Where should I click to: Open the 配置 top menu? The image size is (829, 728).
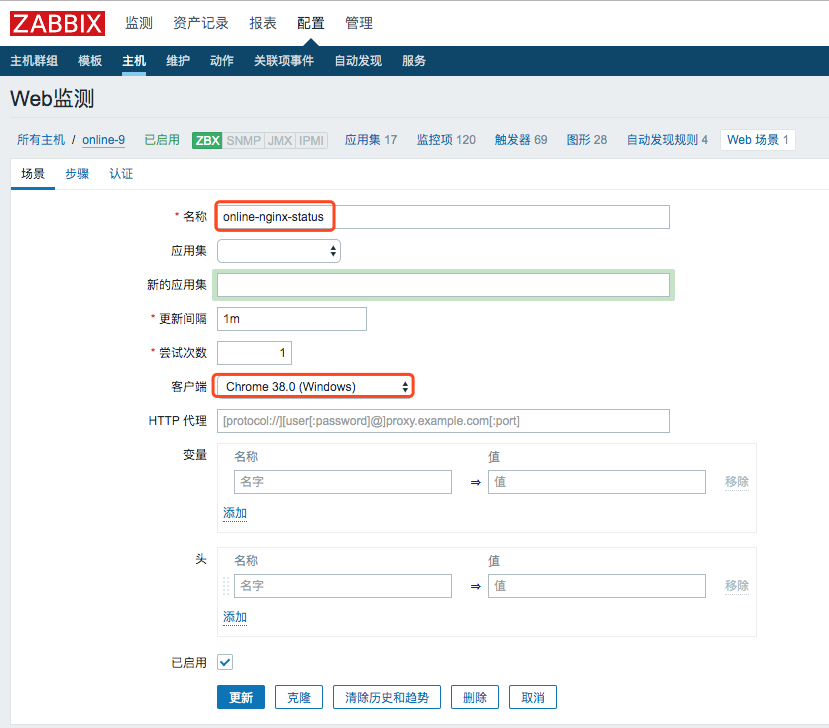(310, 23)
